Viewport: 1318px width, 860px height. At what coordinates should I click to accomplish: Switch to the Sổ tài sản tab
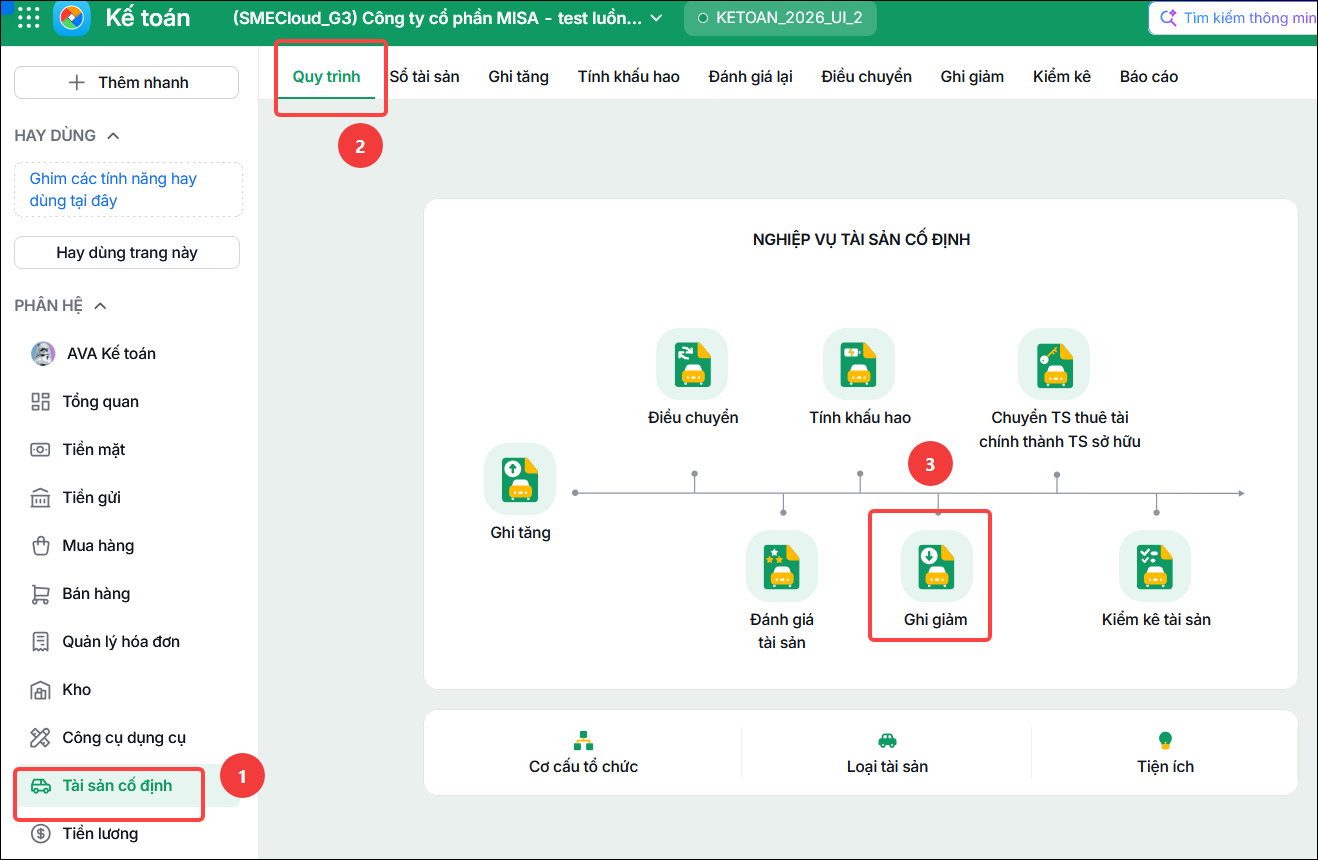pos(425,76)
